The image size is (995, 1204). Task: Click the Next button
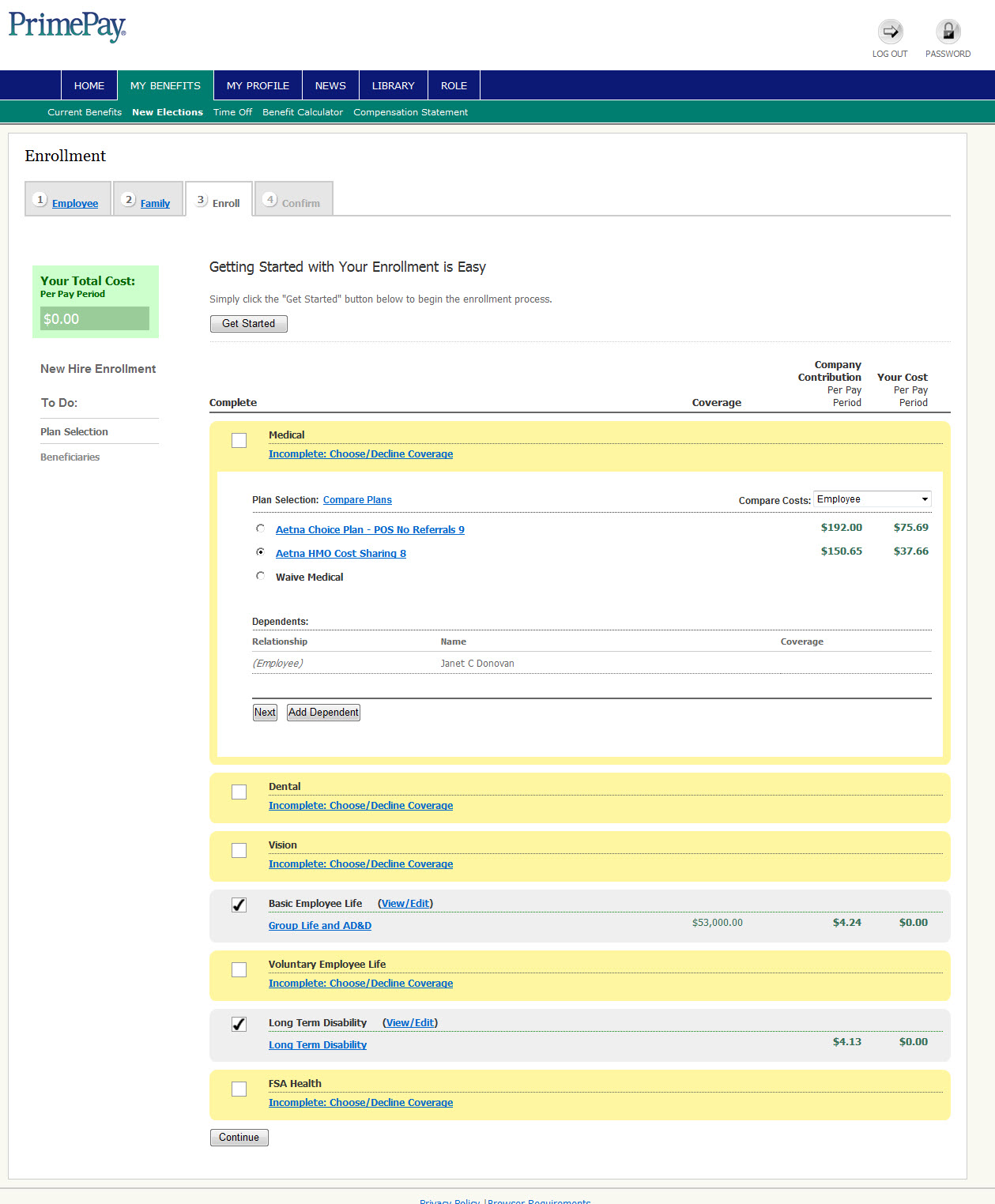point(265,713)
